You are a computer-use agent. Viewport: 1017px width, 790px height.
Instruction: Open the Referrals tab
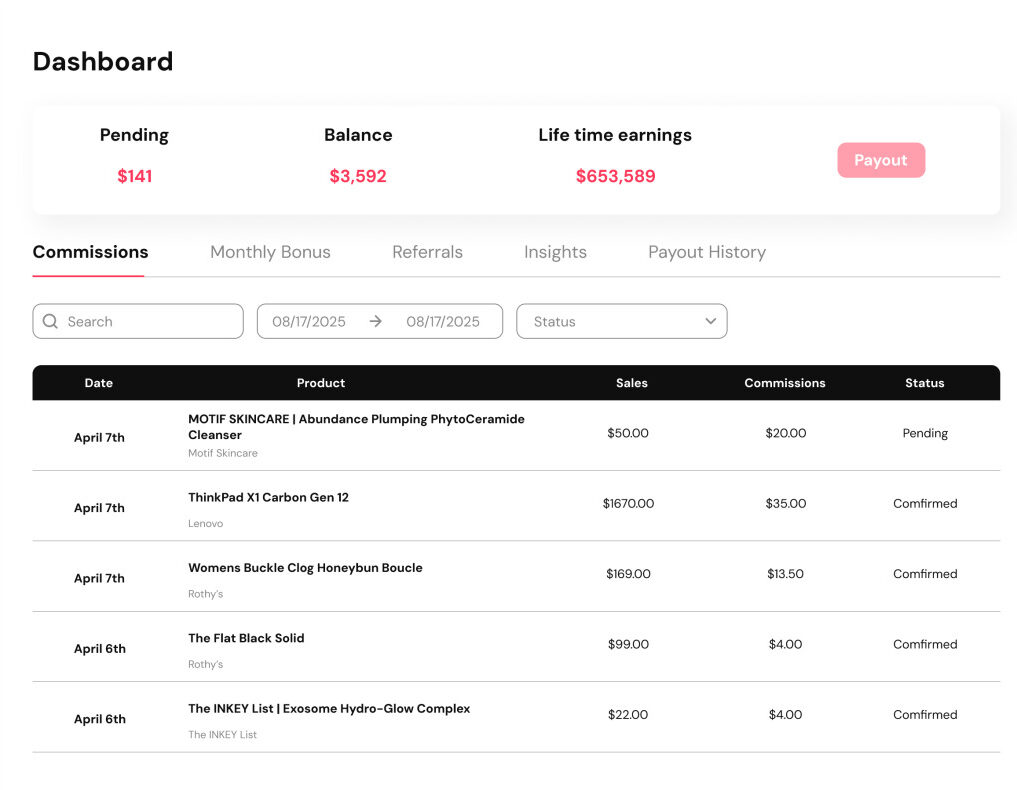[427, 252]
